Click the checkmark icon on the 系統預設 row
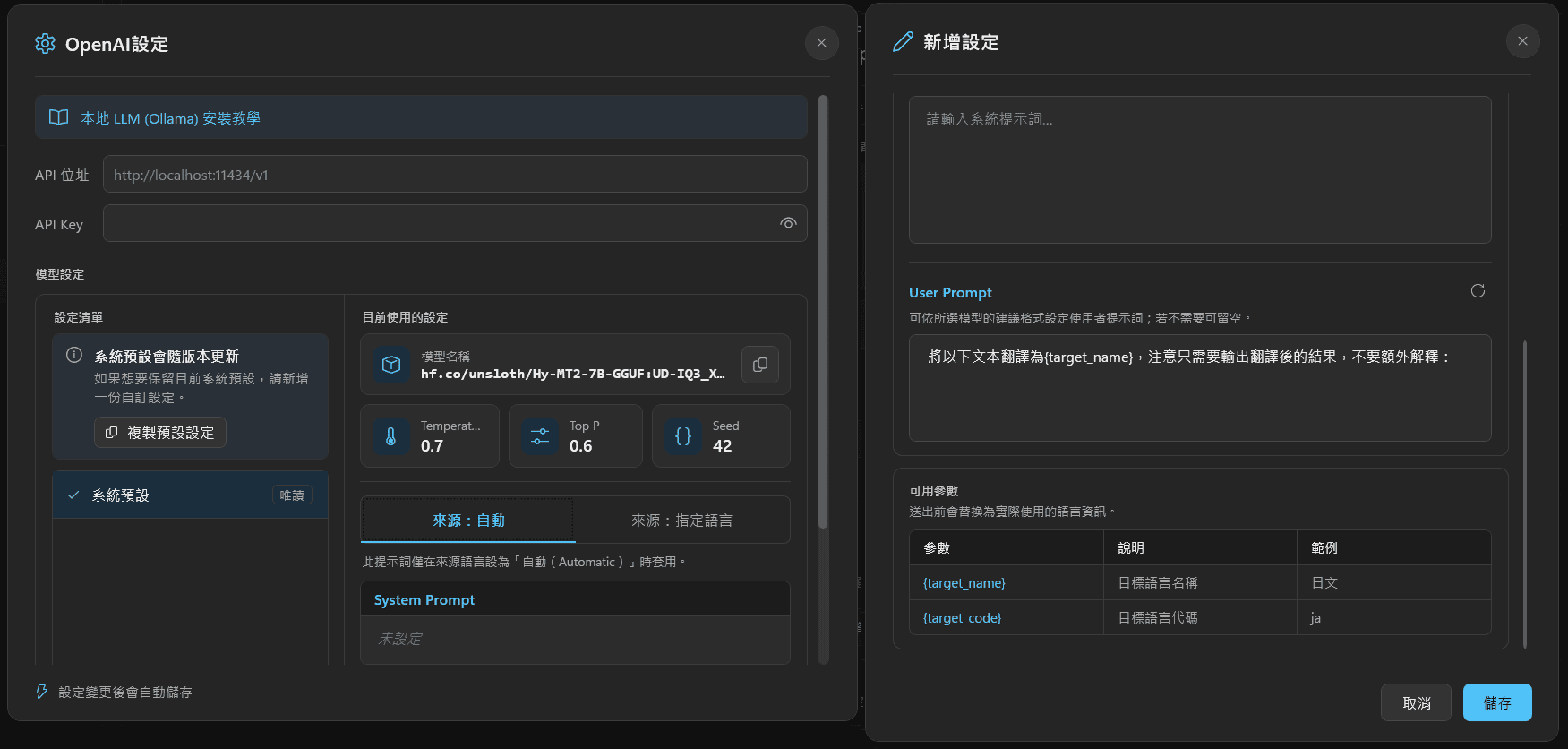 (x=73, y=495)
